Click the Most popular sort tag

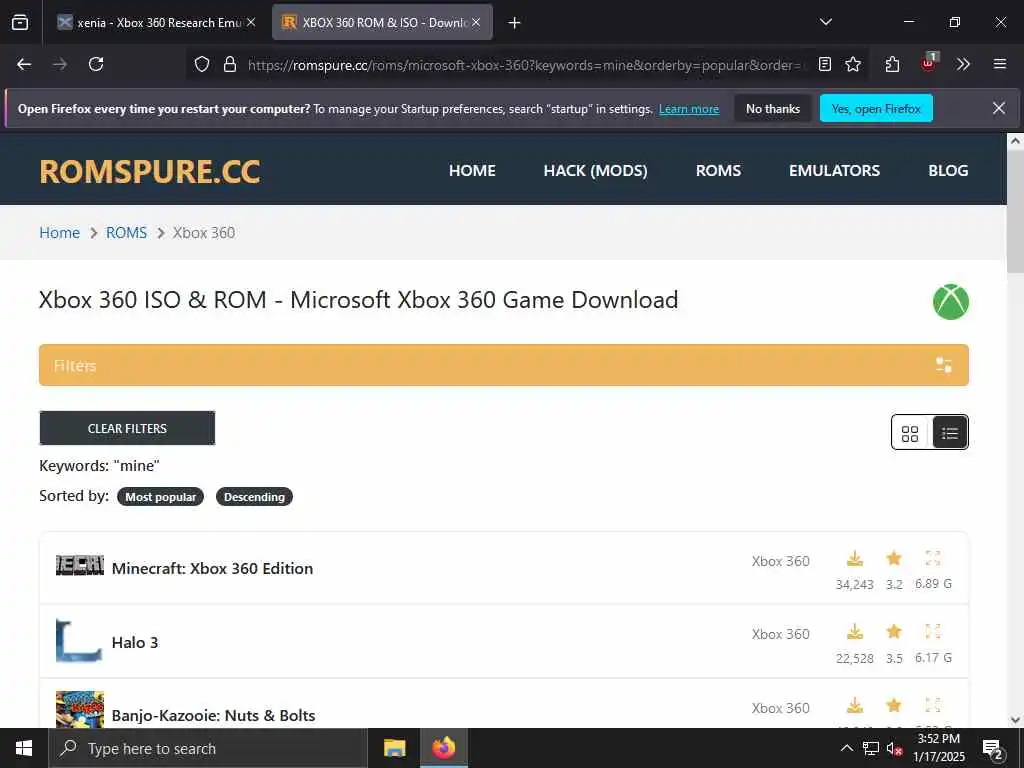pyautogui.click(x=161, y=497)
